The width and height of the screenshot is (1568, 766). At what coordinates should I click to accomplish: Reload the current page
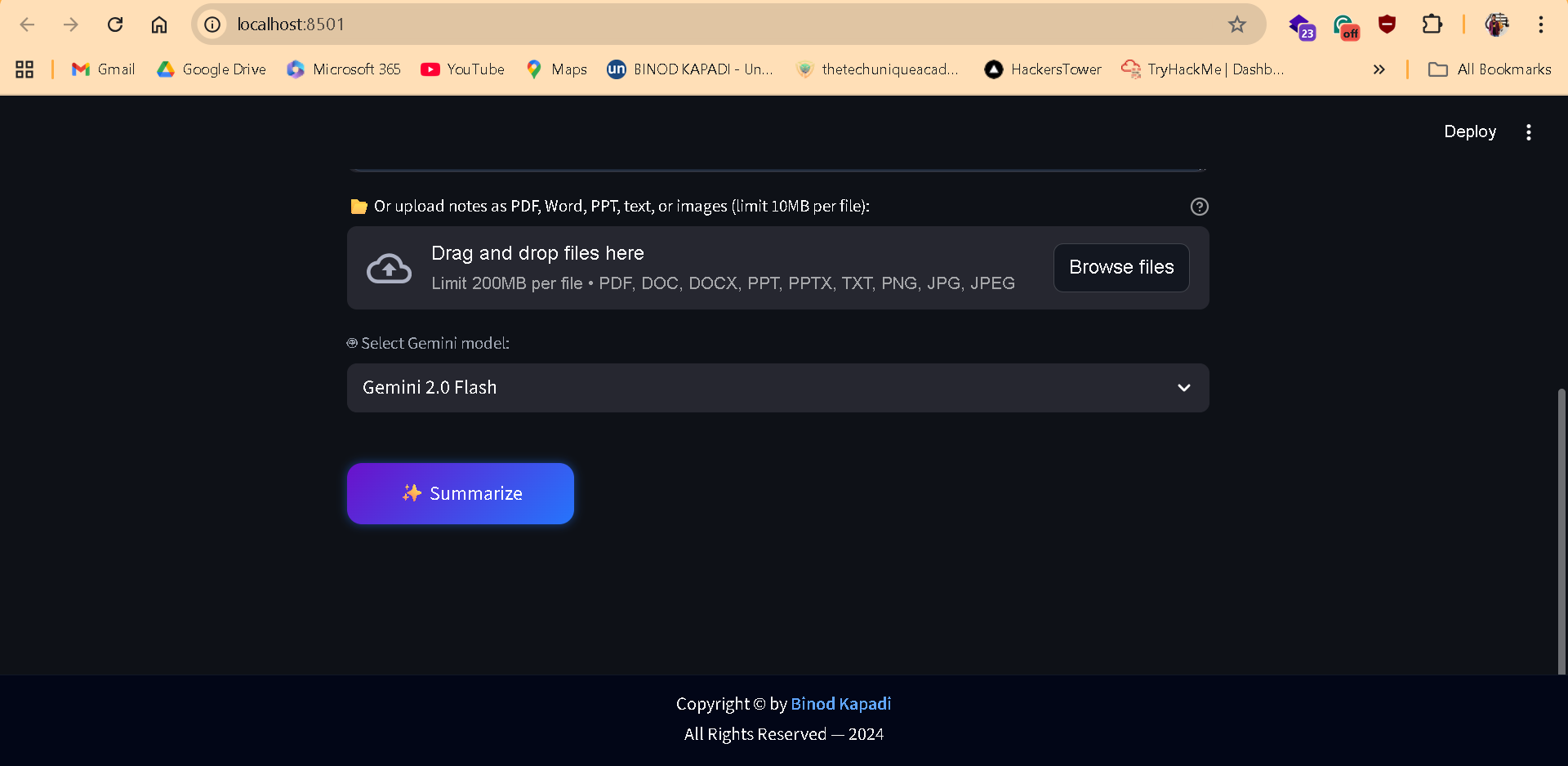pyautogui.click(x=115, y=24)
